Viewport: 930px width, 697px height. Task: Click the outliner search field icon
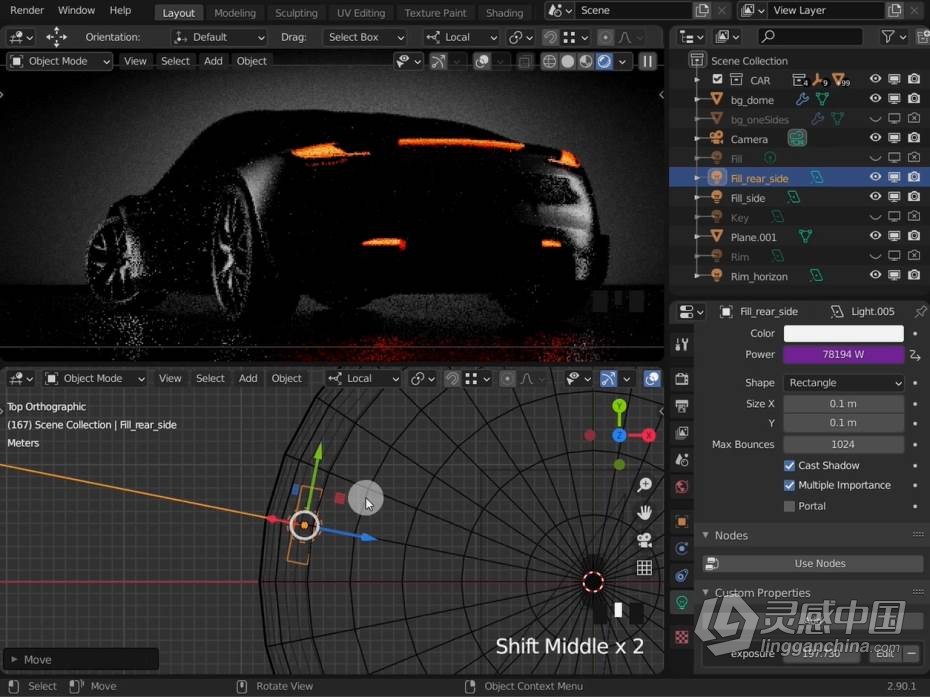(768, 37)
